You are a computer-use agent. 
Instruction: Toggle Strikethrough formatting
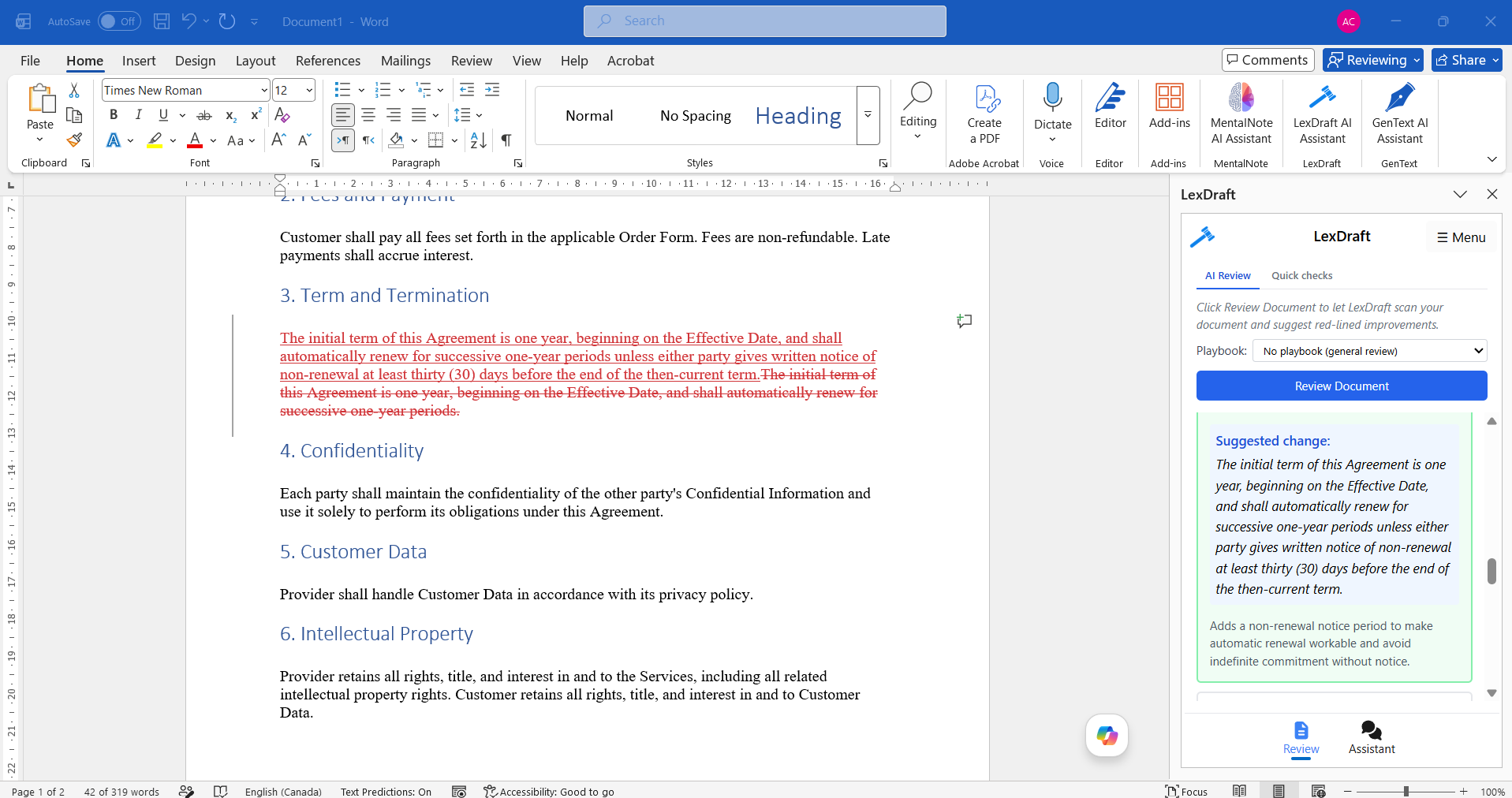point(204,115)
